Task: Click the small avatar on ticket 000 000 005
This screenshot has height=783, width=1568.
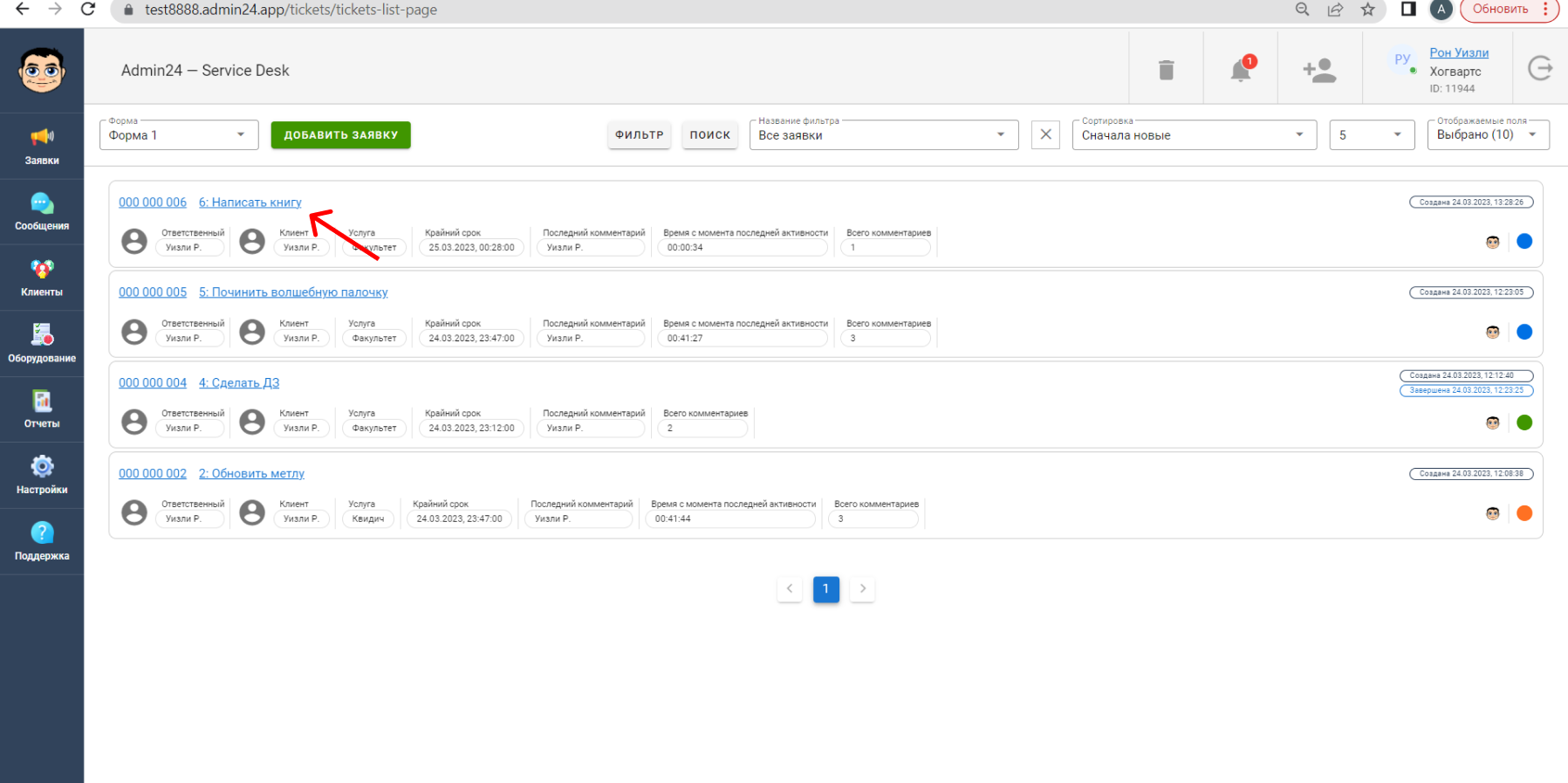Action: tap(1493, 332)
